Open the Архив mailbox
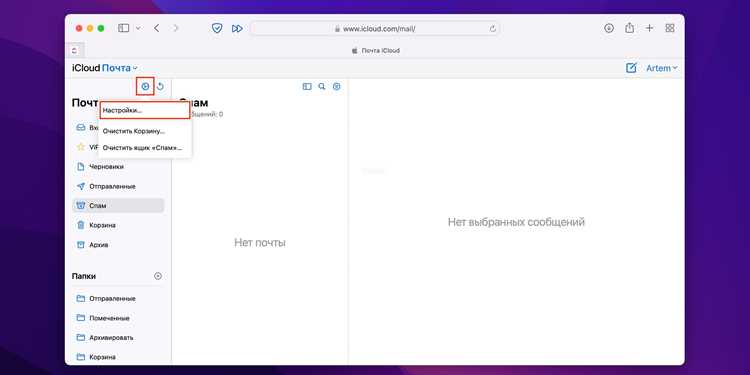The height and width of the screenshot is (375, 750). pos(118,244)
